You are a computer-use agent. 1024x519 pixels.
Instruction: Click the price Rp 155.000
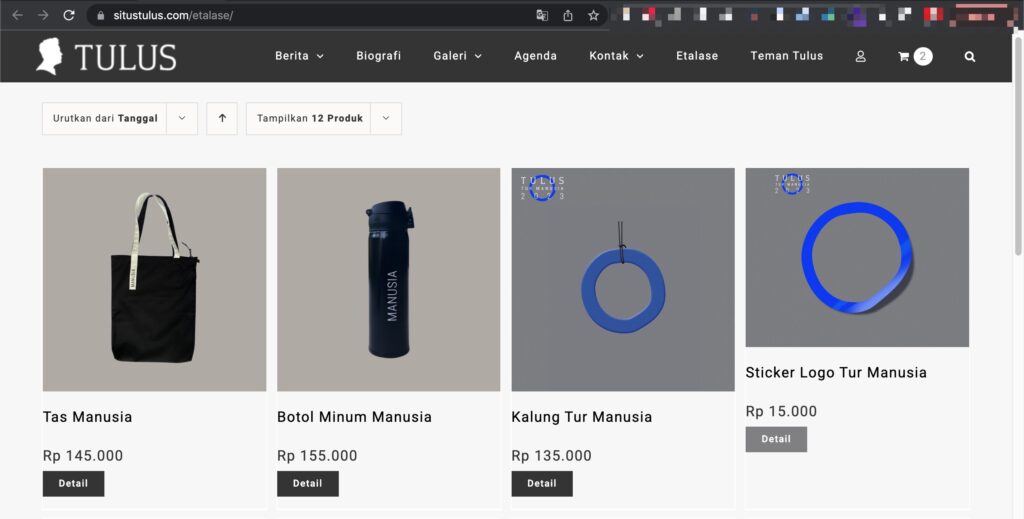317,456
